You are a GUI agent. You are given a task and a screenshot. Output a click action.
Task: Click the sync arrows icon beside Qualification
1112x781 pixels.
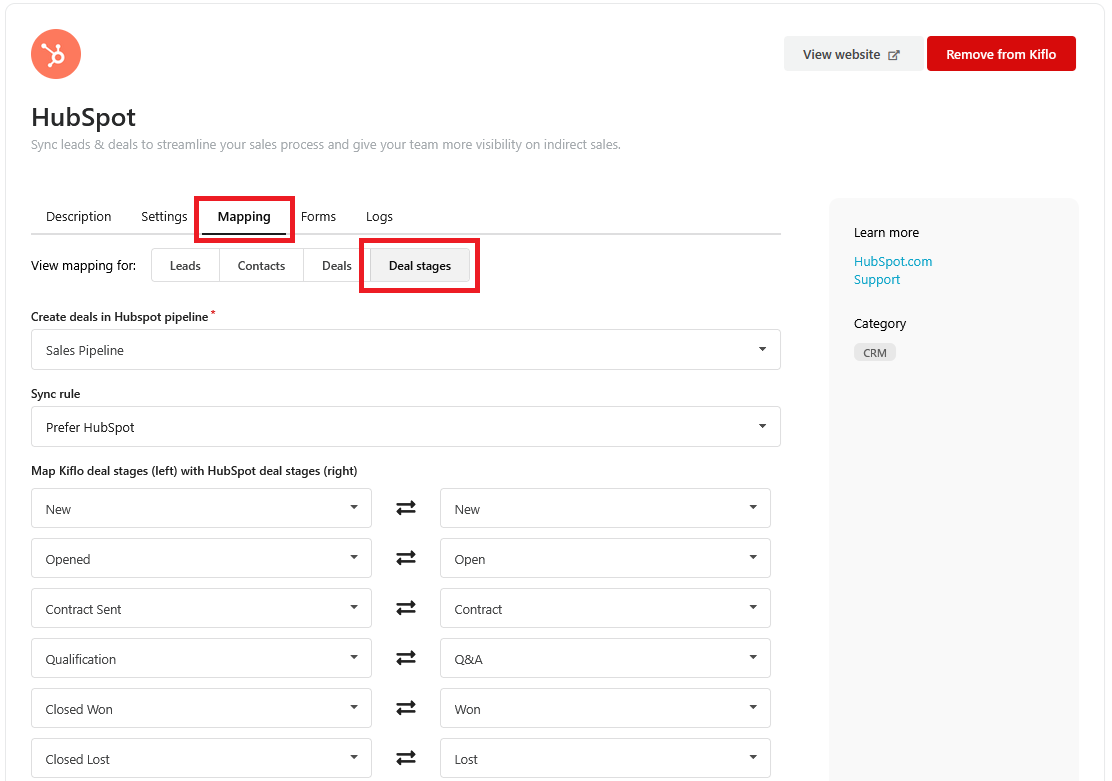[x=406, y=658]
